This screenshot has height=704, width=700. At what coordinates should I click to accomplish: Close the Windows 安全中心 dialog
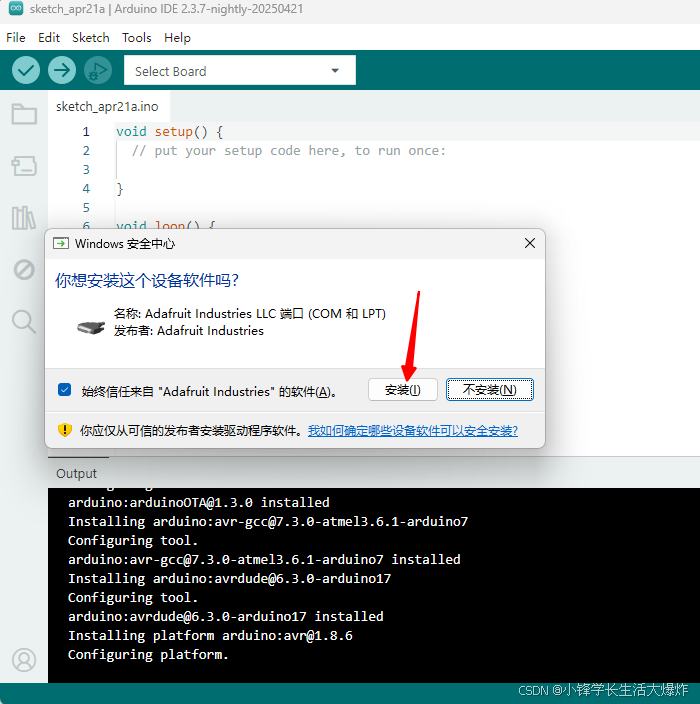tap(530, 243)
